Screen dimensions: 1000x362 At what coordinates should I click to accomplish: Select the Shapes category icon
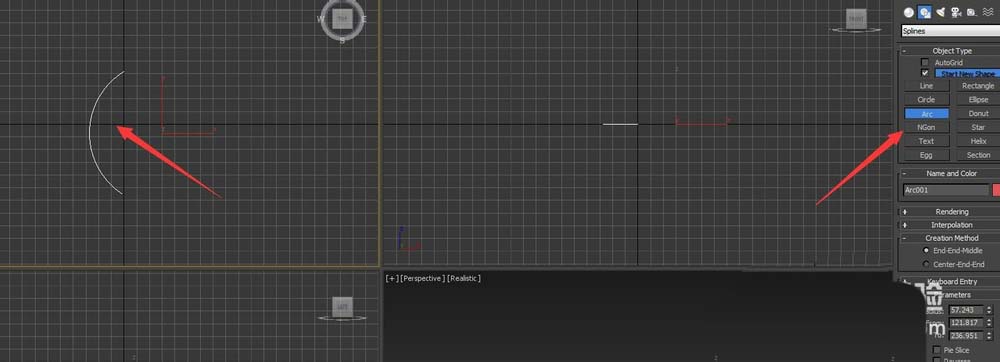tap(924, 12)
